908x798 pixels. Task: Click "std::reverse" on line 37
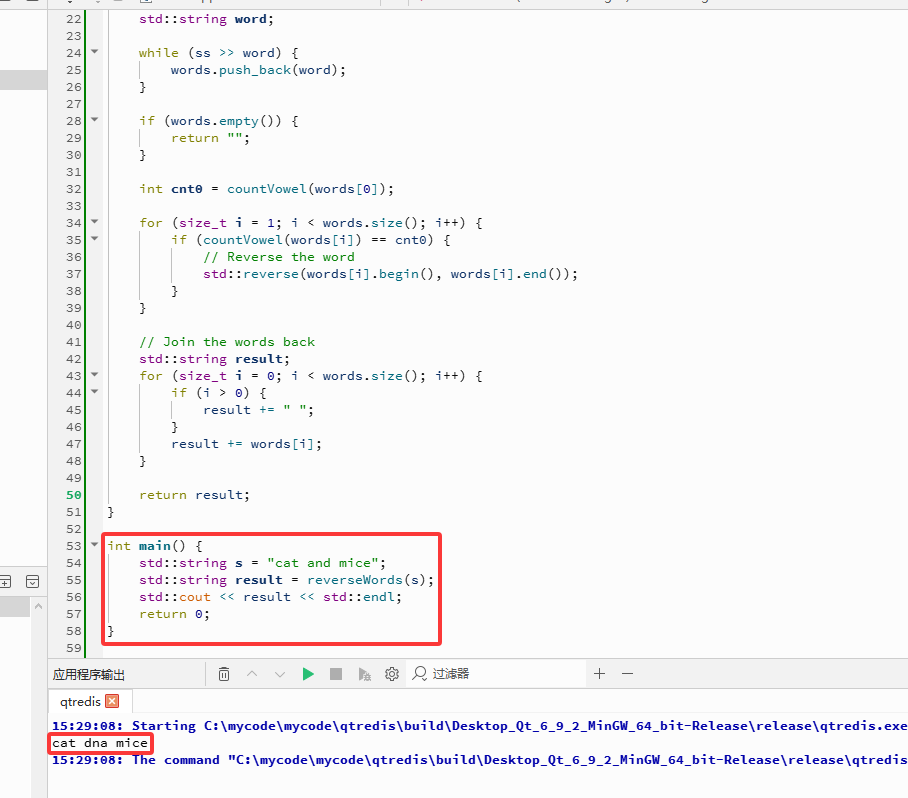click(251, 274)
